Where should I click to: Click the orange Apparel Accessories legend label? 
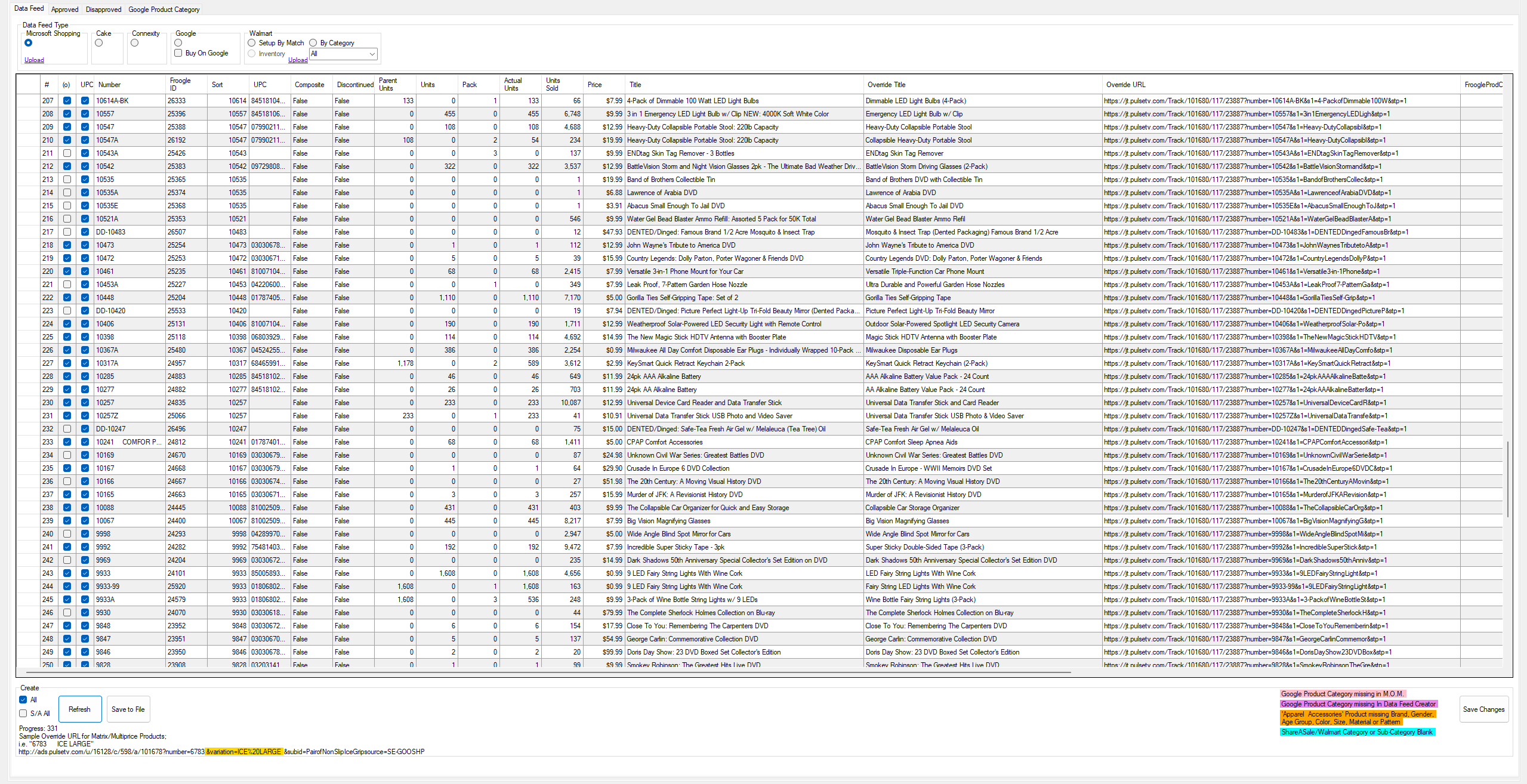point(1358,718)
